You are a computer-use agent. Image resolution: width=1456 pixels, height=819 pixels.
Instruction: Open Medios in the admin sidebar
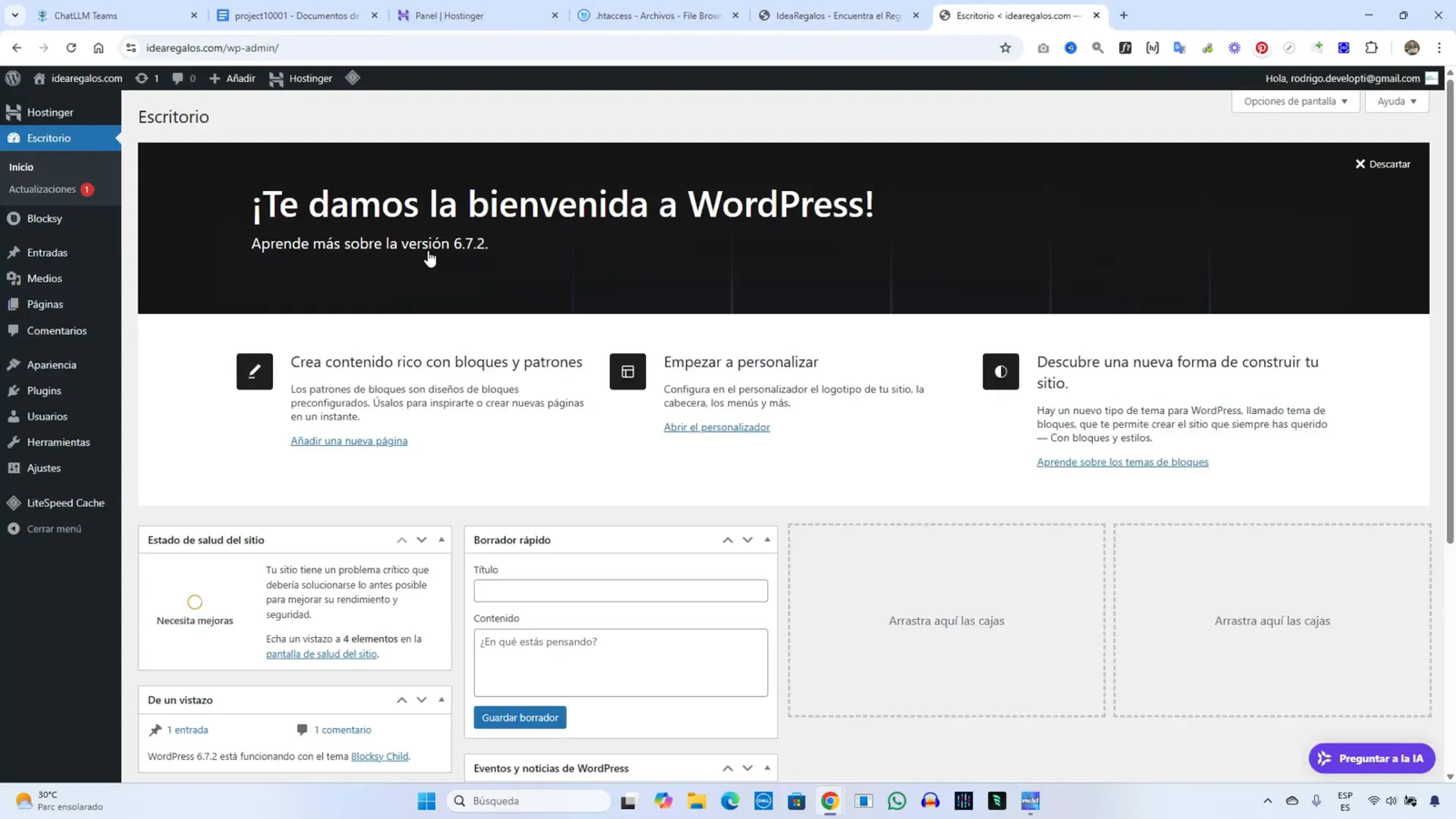pos(45,278)
